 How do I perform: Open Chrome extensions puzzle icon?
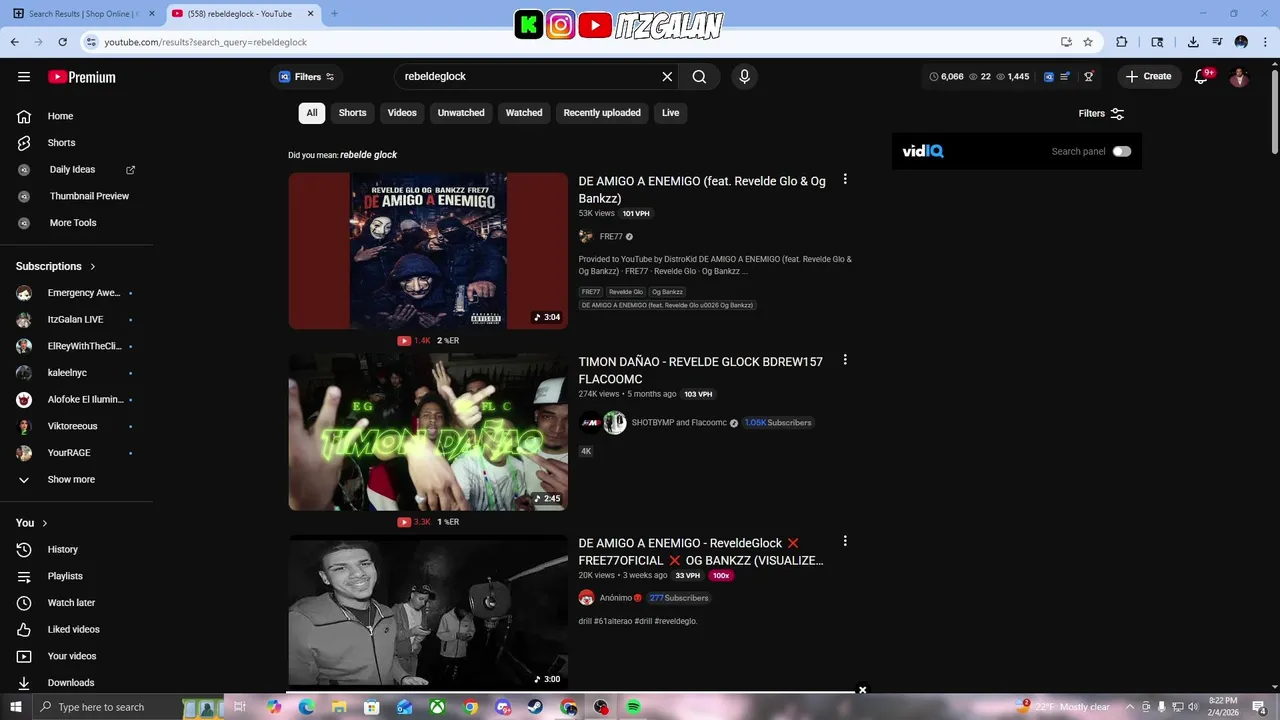click(1121, 42)
